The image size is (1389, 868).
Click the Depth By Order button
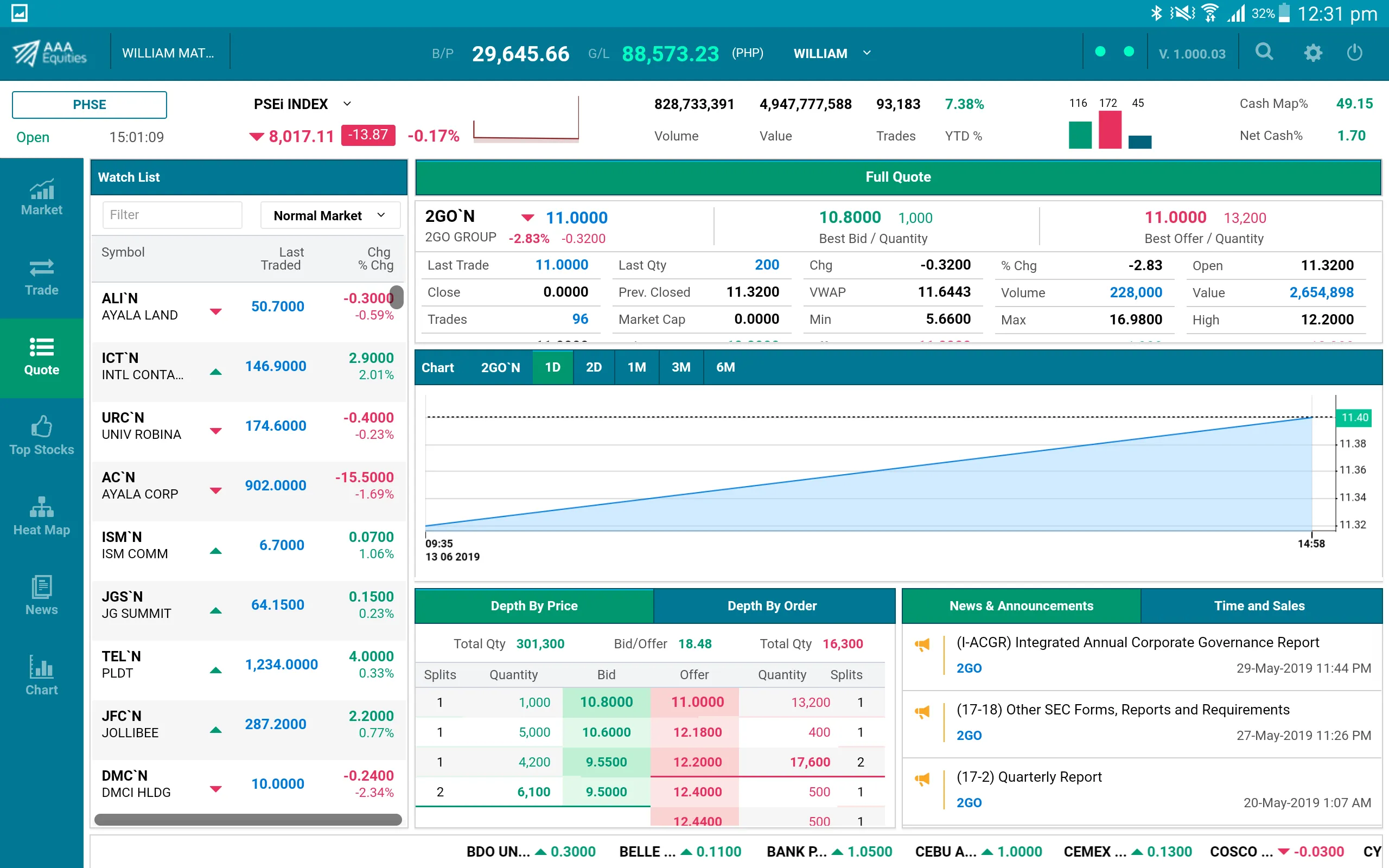[771, 605]
